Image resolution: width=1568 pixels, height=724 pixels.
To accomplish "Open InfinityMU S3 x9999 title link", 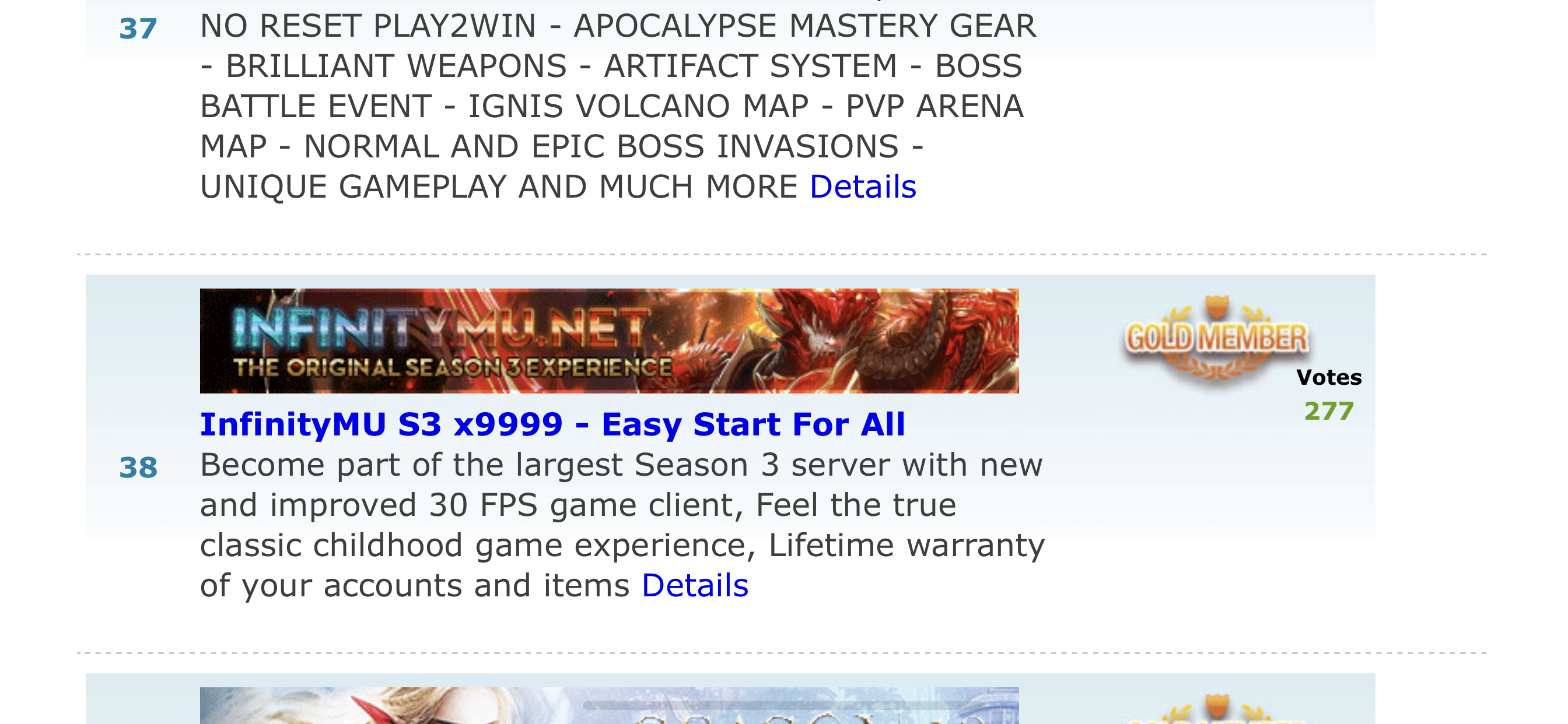I will 552,424.
